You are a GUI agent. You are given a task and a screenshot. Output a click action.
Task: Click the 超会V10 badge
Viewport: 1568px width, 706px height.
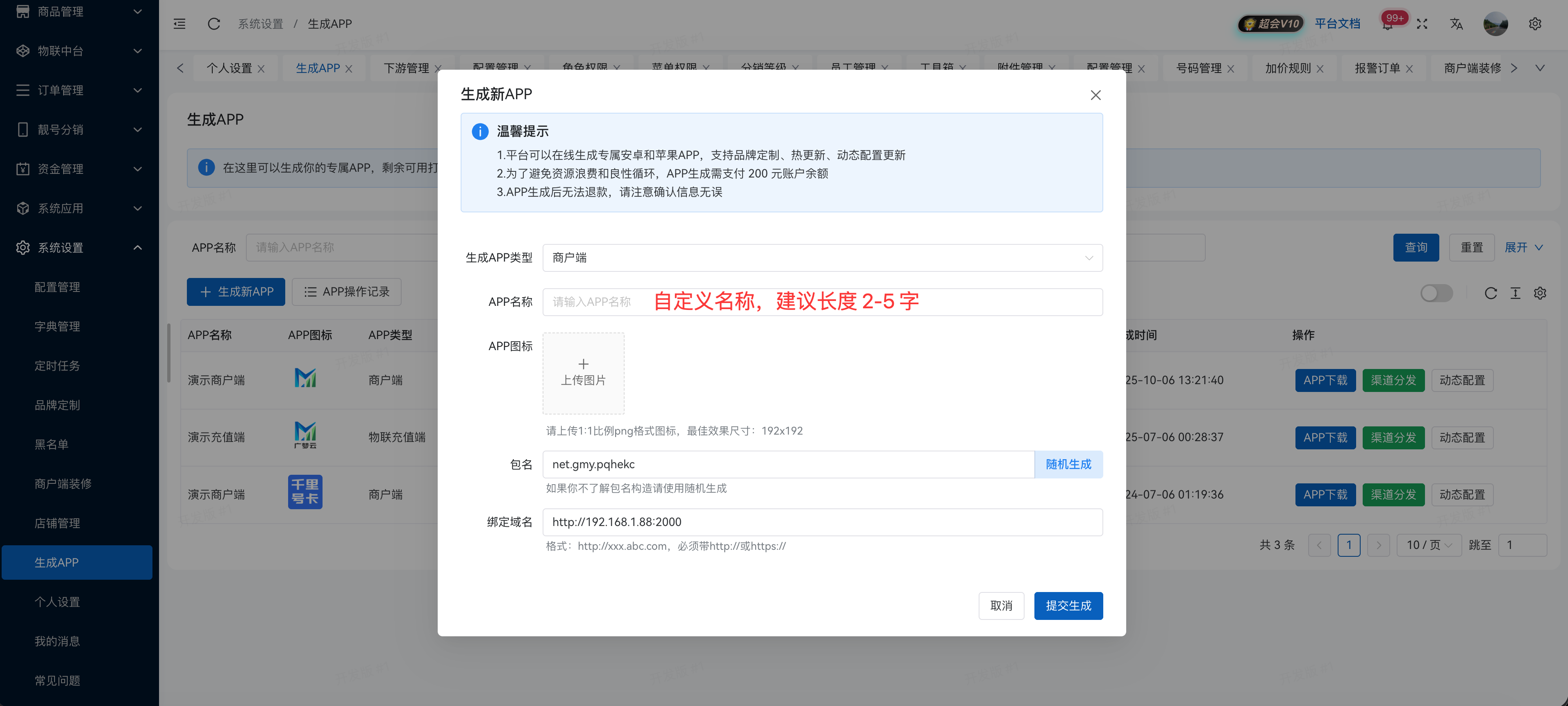click(1270, 23)
